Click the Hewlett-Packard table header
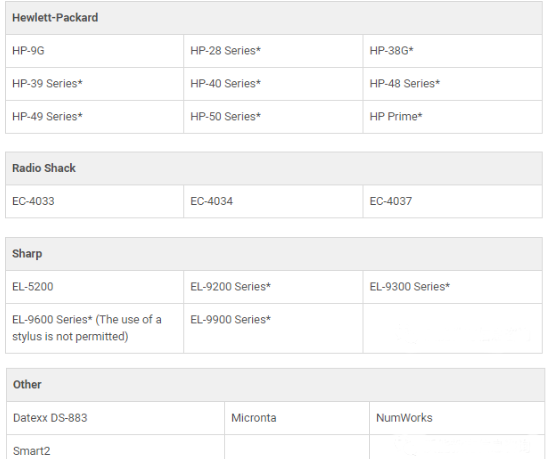 click(x=274, y=18)
